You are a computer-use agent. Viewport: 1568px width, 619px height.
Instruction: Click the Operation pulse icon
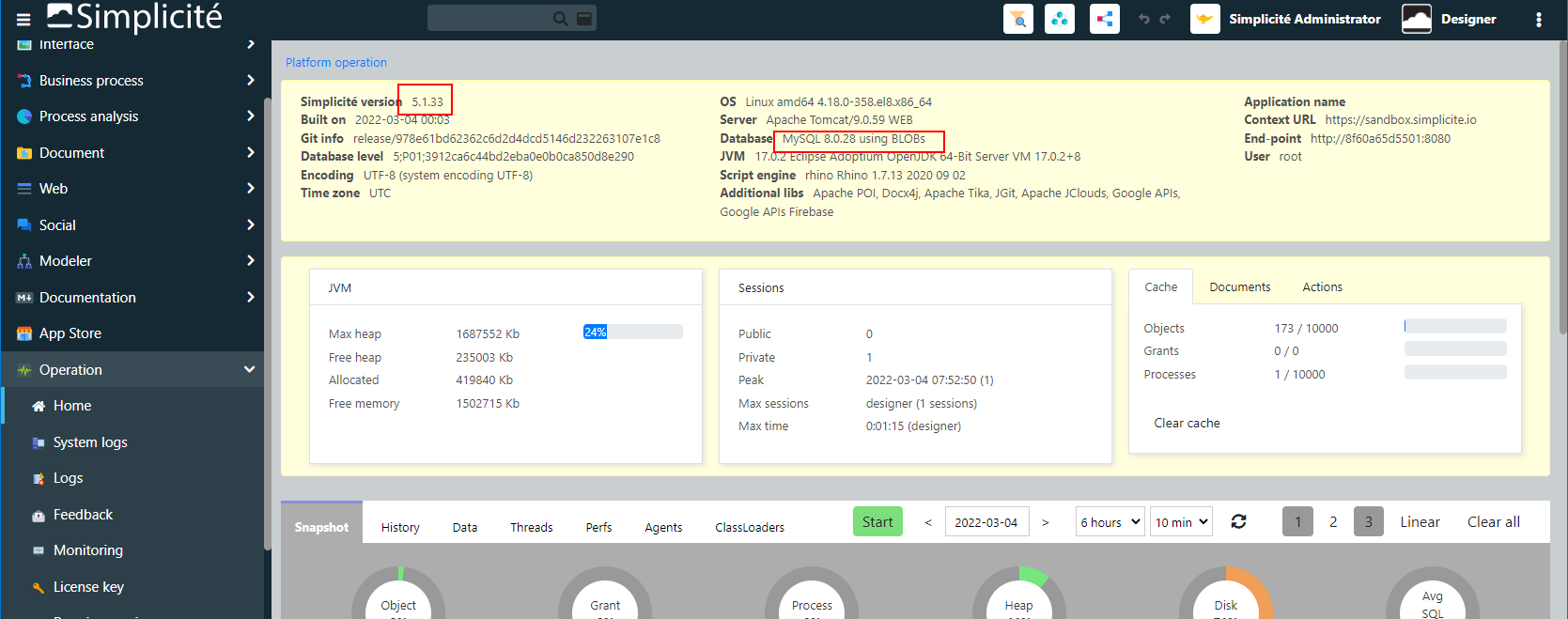pos(24,370)
